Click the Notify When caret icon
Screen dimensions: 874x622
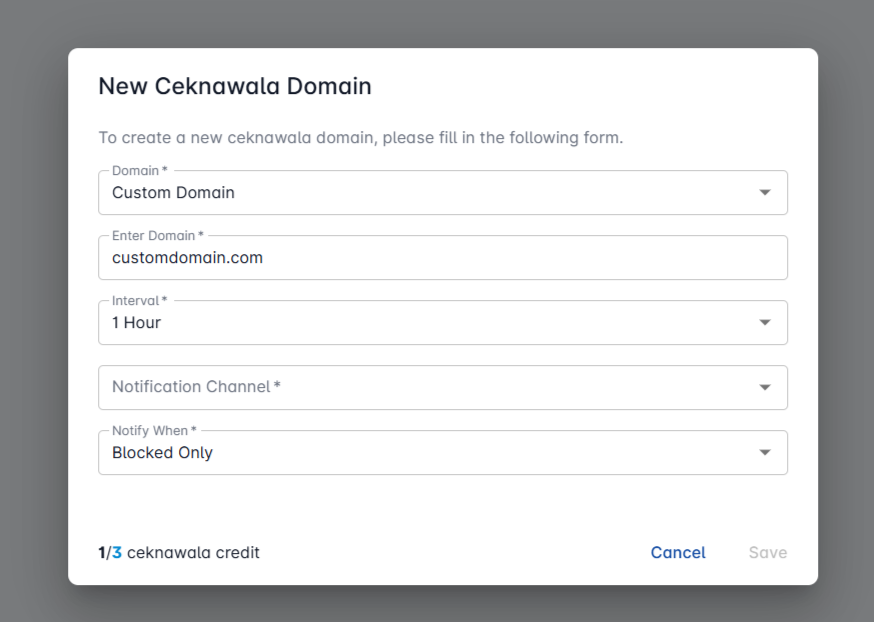click(x=765, y=453)
